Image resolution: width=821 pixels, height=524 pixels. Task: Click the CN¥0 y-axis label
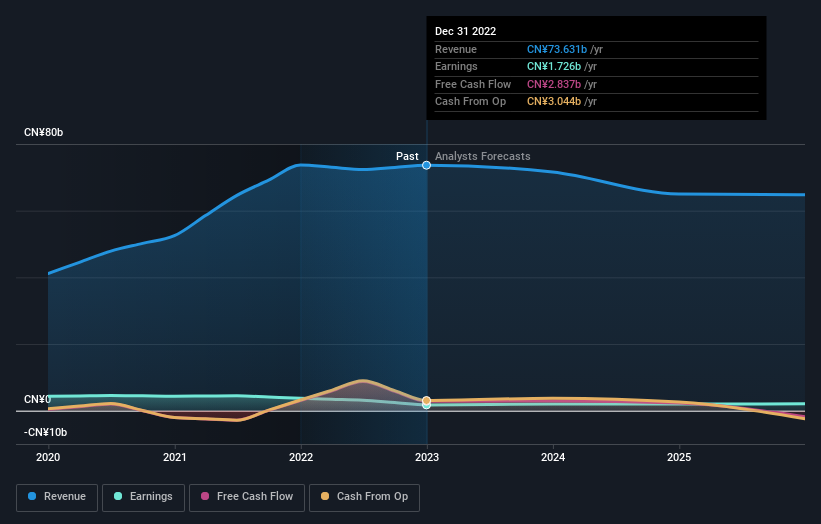tap(37, 399)
